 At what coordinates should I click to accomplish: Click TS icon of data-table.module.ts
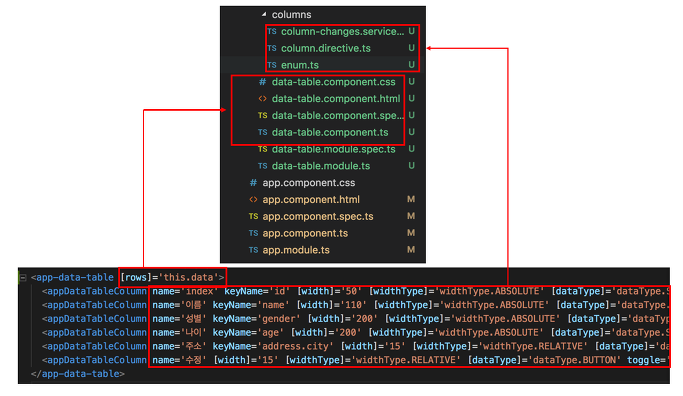(x=262, y=166)
